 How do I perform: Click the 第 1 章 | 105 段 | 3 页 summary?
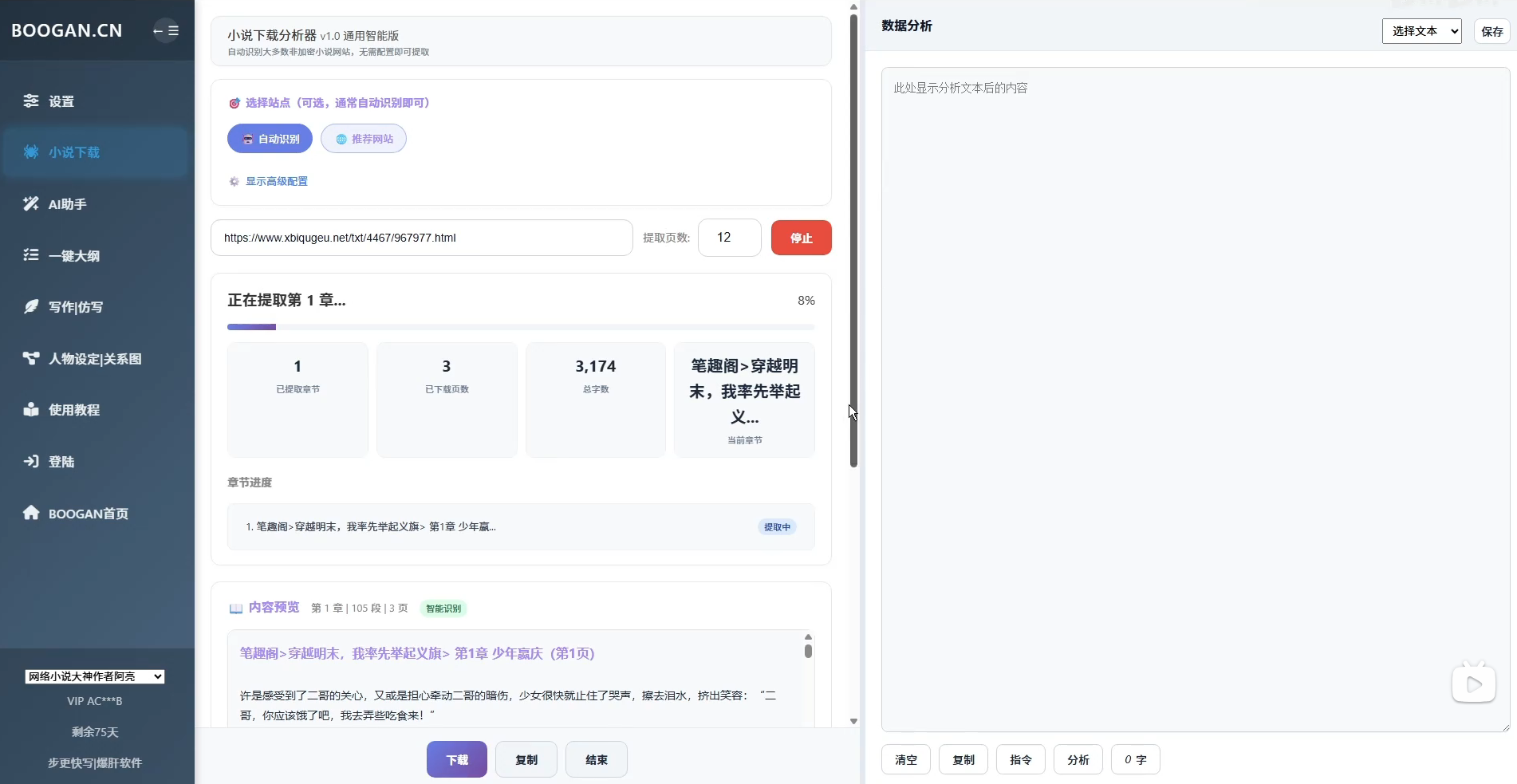[360, 609]
